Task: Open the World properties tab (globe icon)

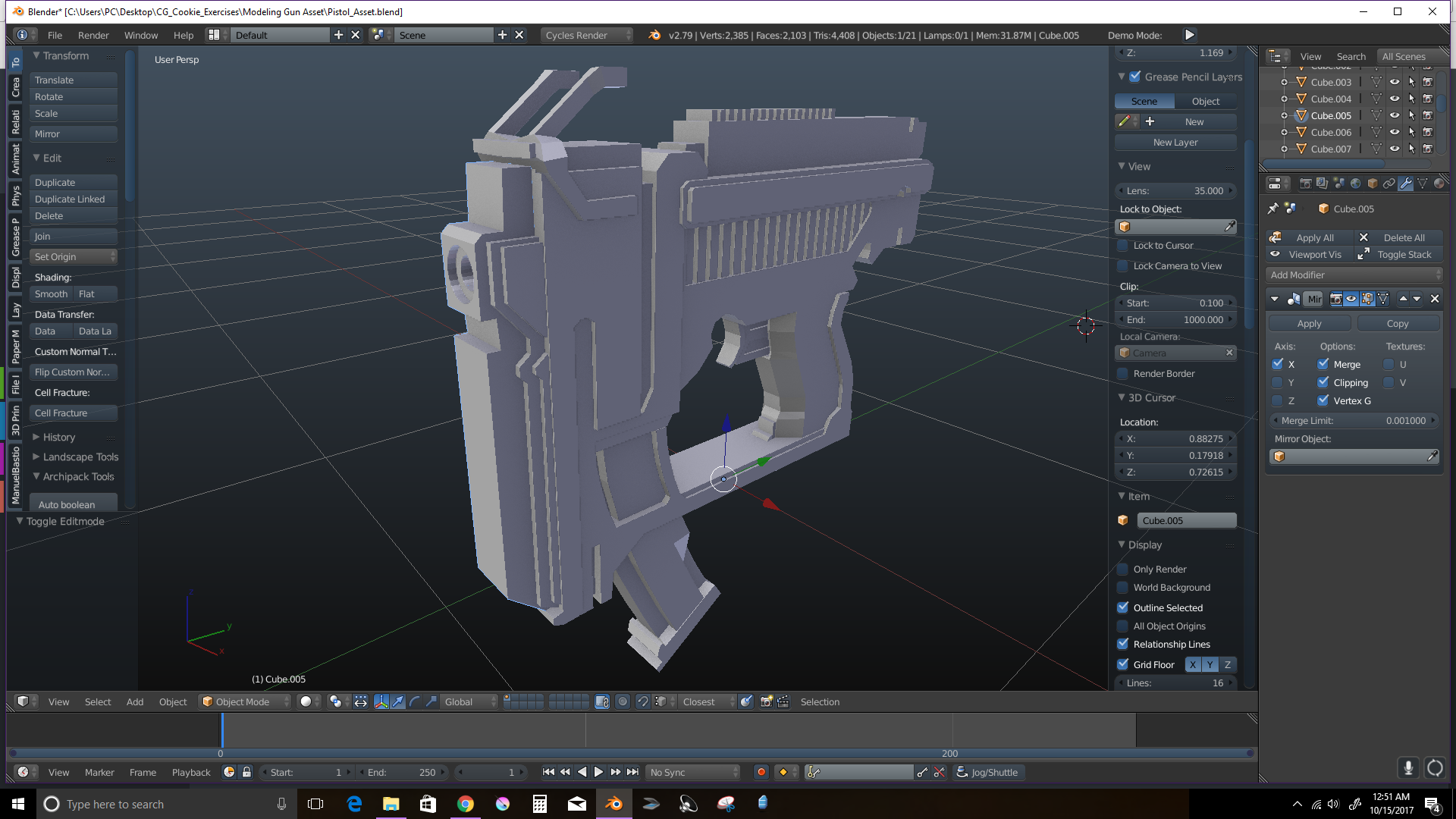Action: point(1355,184)
